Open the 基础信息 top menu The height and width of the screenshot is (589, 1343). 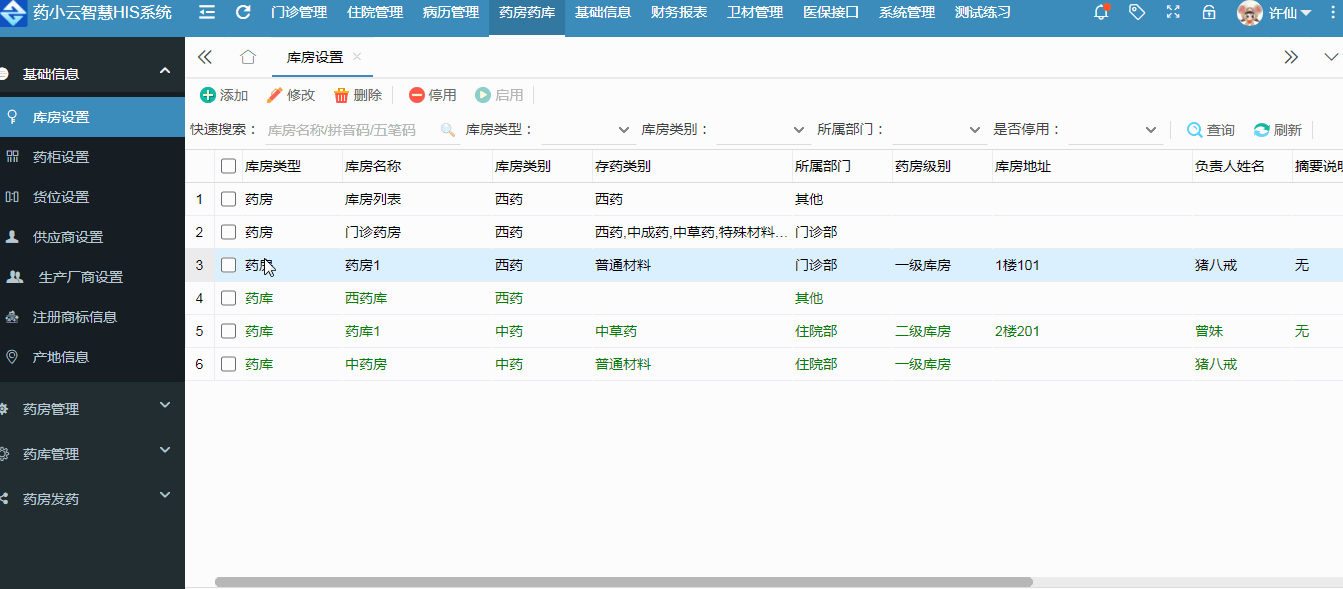[603, 12]
